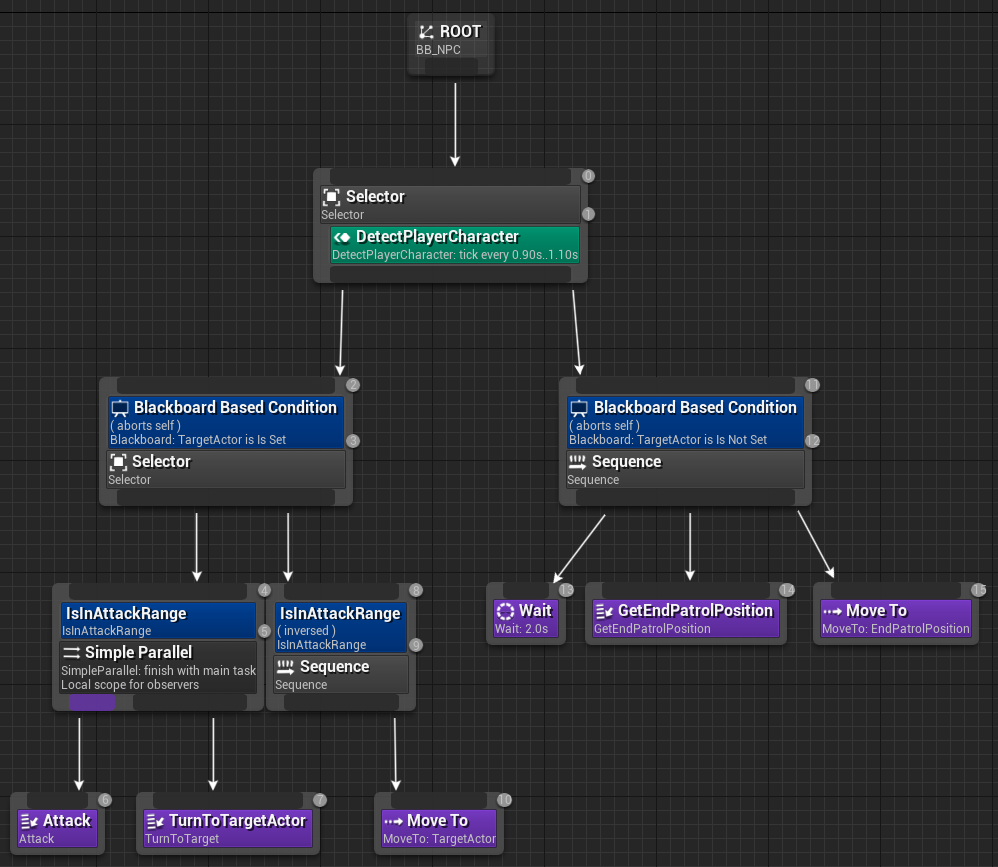Image resolution: width=998 pixels, height=867 pixels.
Task: Click '( inversed )' label on IsInAttackRange
Action: click(306, 631)
